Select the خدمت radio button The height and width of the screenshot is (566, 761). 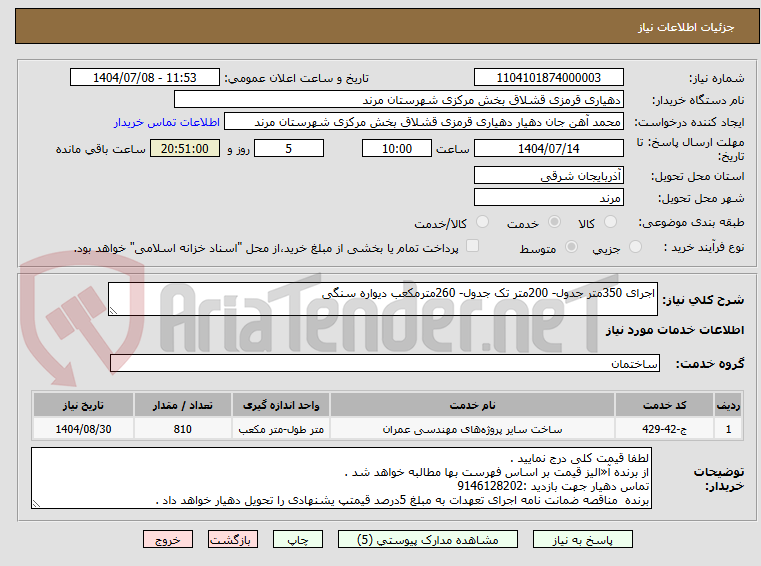[554, 222]
